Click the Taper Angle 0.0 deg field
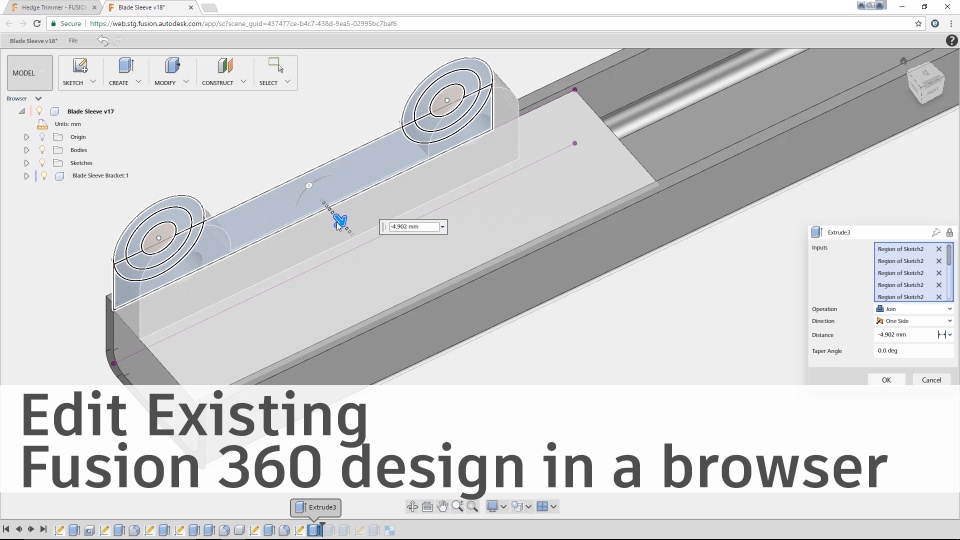The image size is (960, 540). (913, 351)
